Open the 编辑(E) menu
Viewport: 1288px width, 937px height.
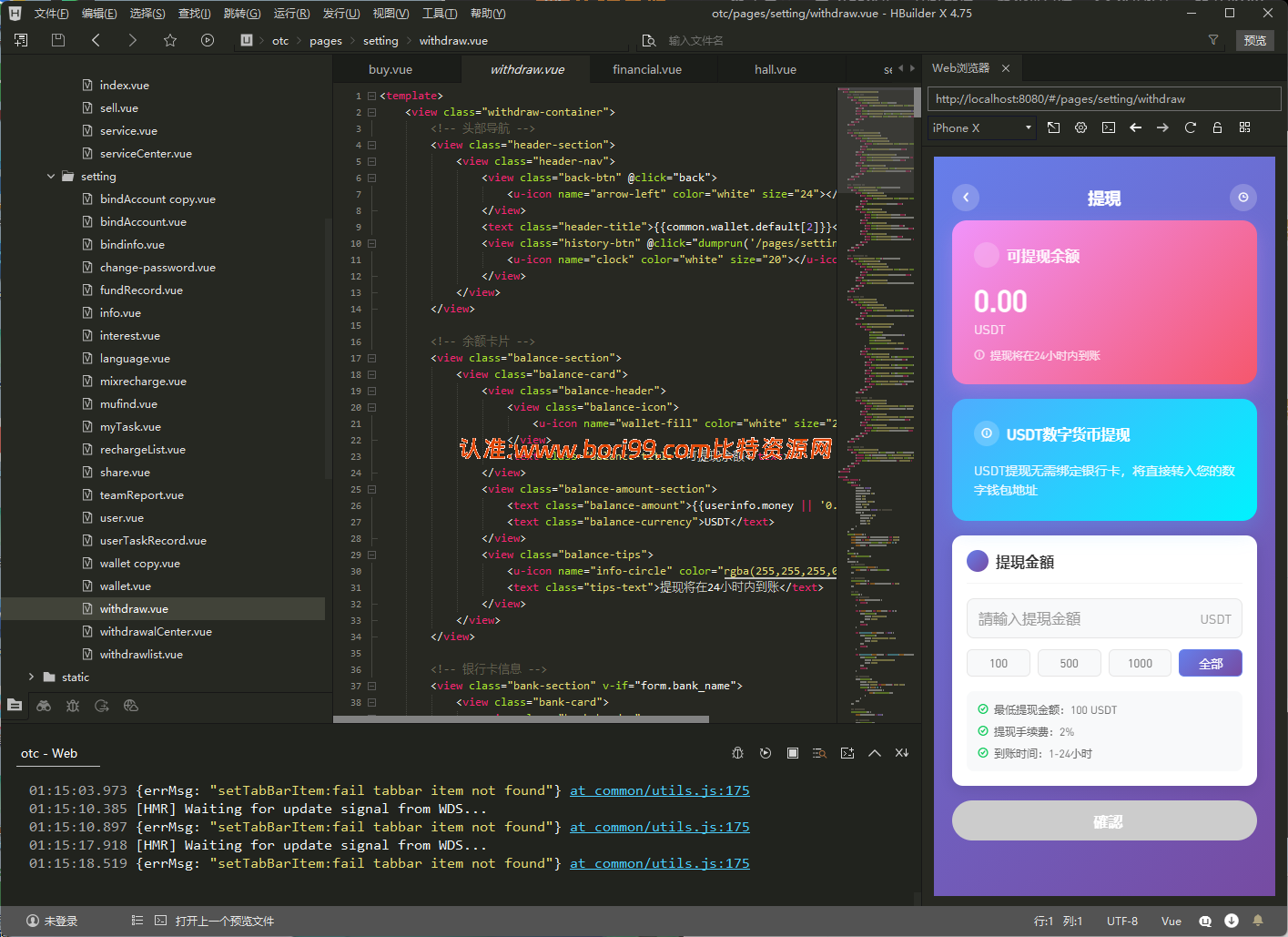(x=99, y=14)
